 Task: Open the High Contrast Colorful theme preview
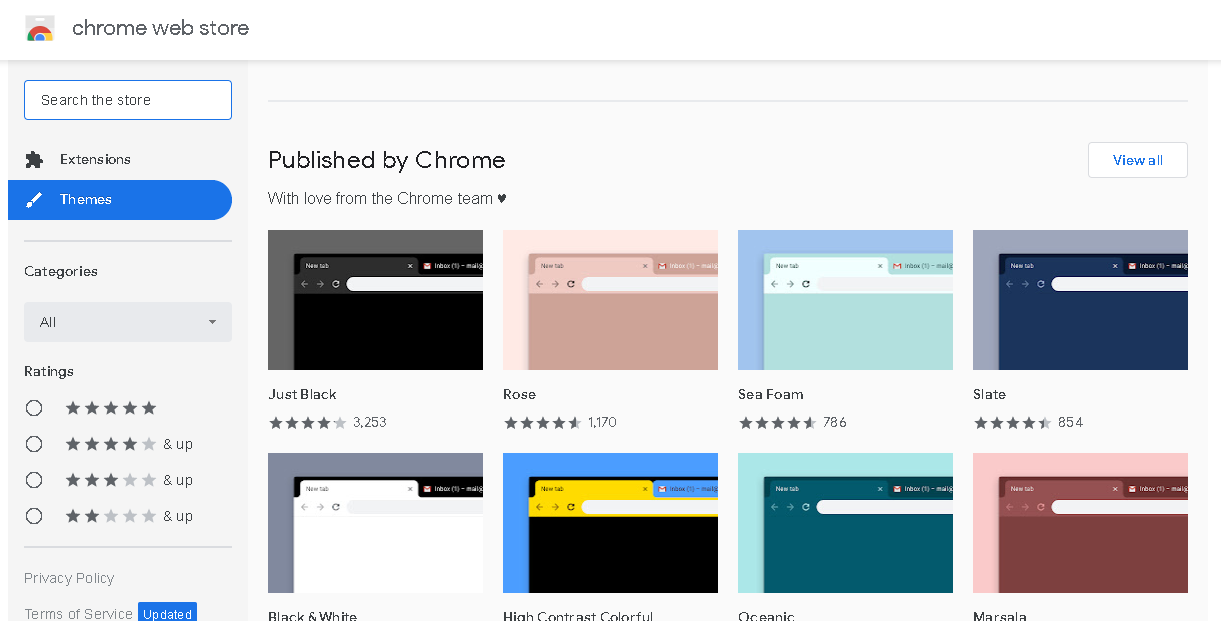click(610, 523)
